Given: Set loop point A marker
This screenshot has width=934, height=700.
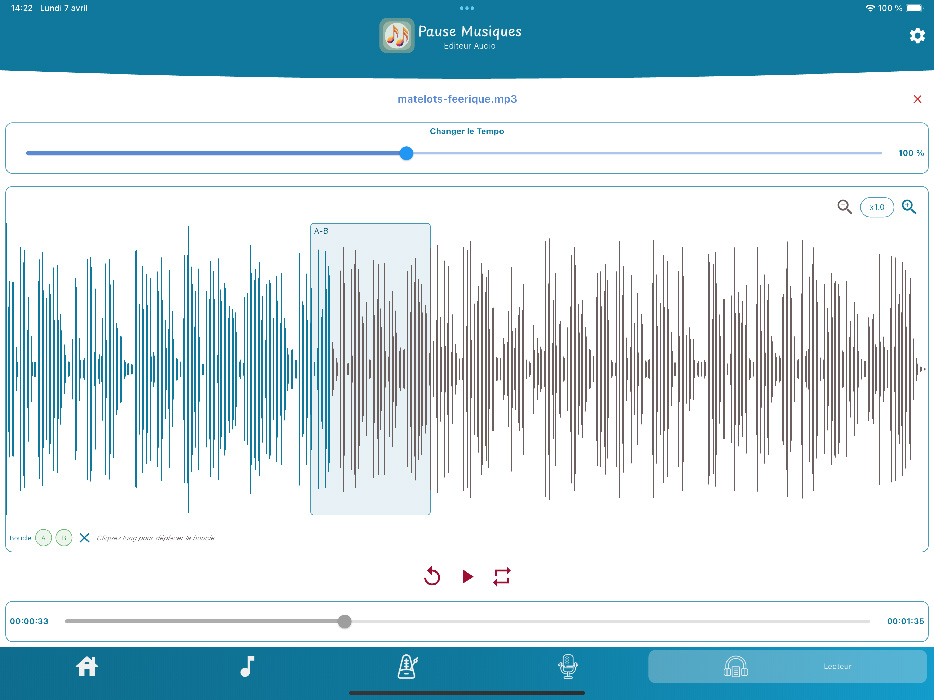Looking at the screenshot, I should coord(43,538).
